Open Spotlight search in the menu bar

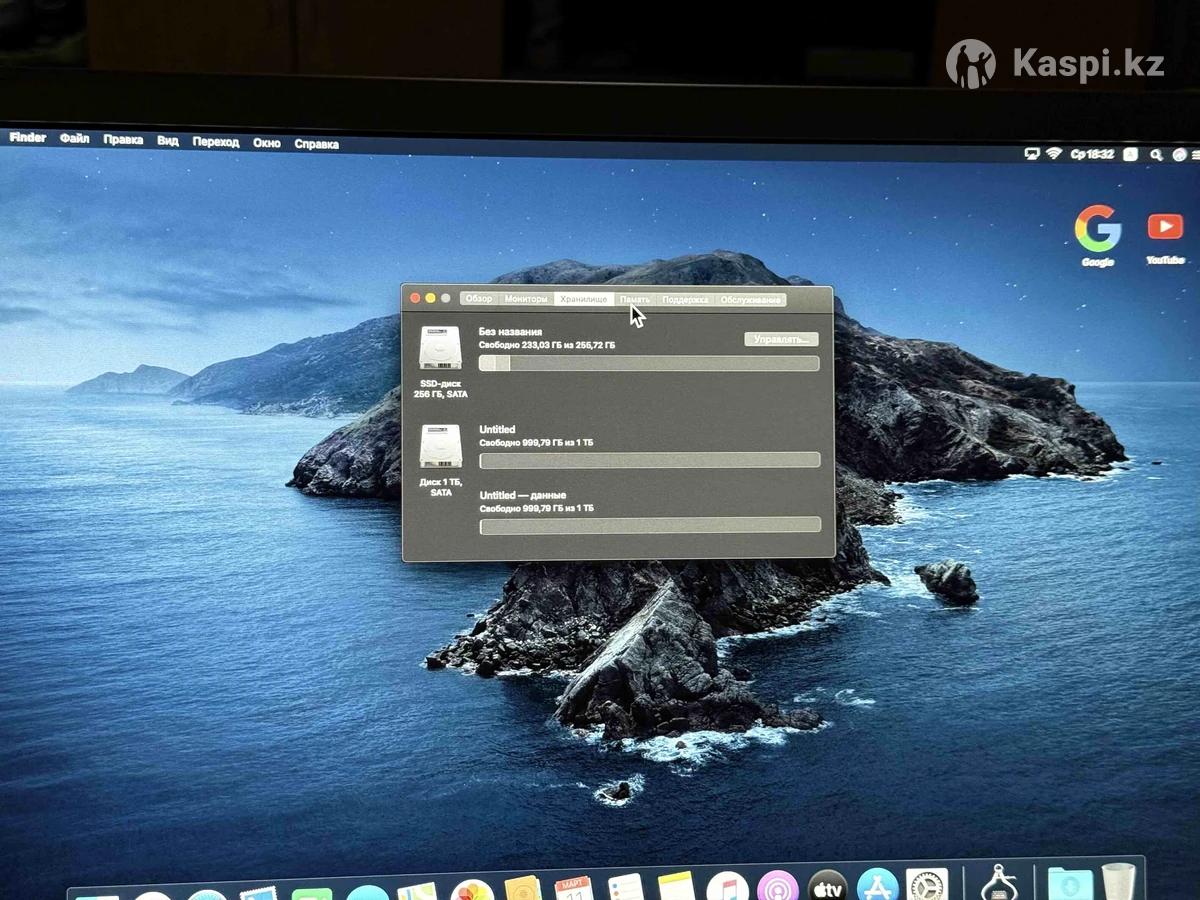1156,155
